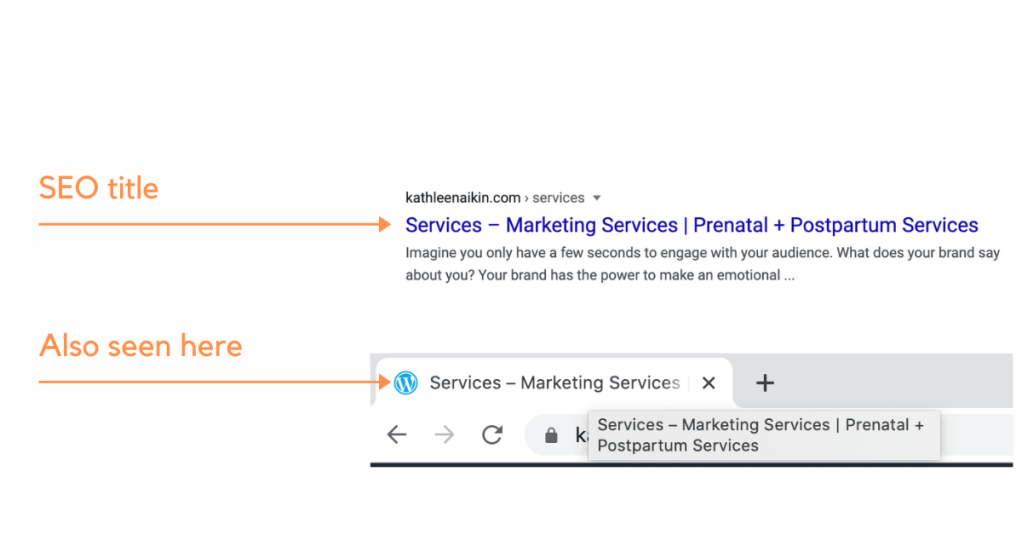The height and width of the screenshot is (535, 1022).
Task: Click the WordPress favicon in the browser tab
Action: [x=406, y=382]
